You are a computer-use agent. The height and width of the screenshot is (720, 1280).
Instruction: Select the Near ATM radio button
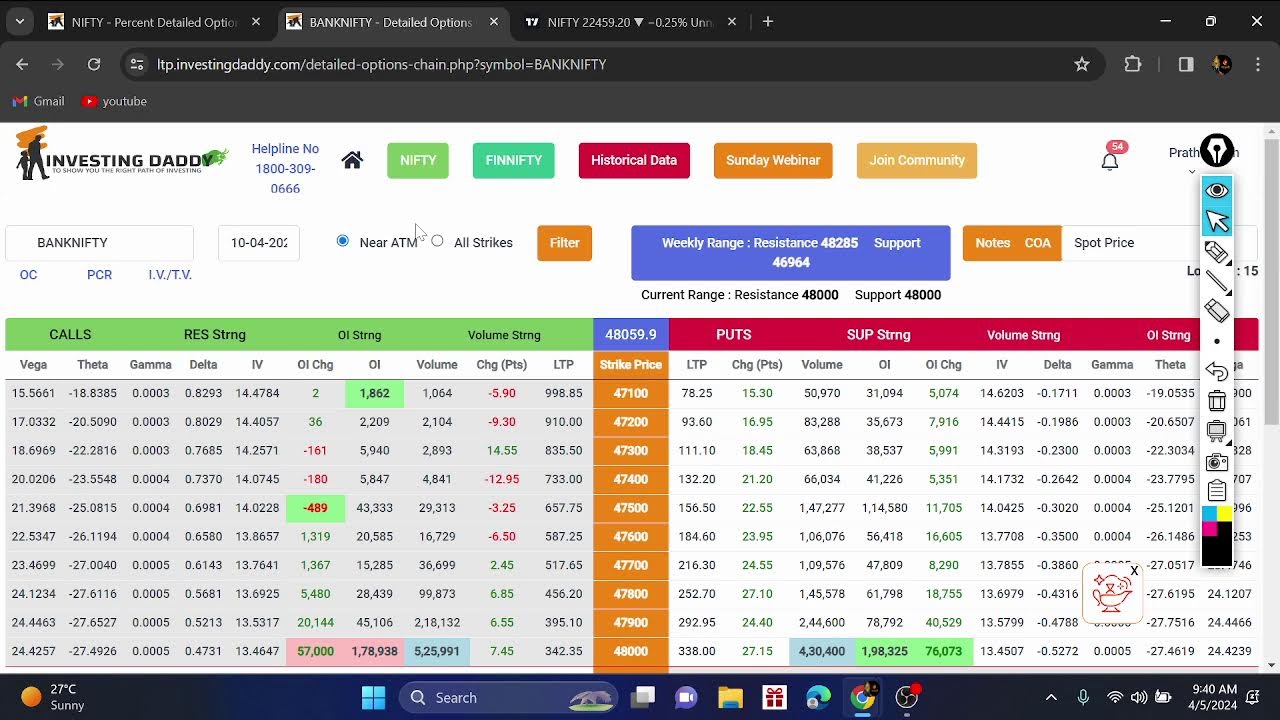pyautogui.click(x=343, y=241)
